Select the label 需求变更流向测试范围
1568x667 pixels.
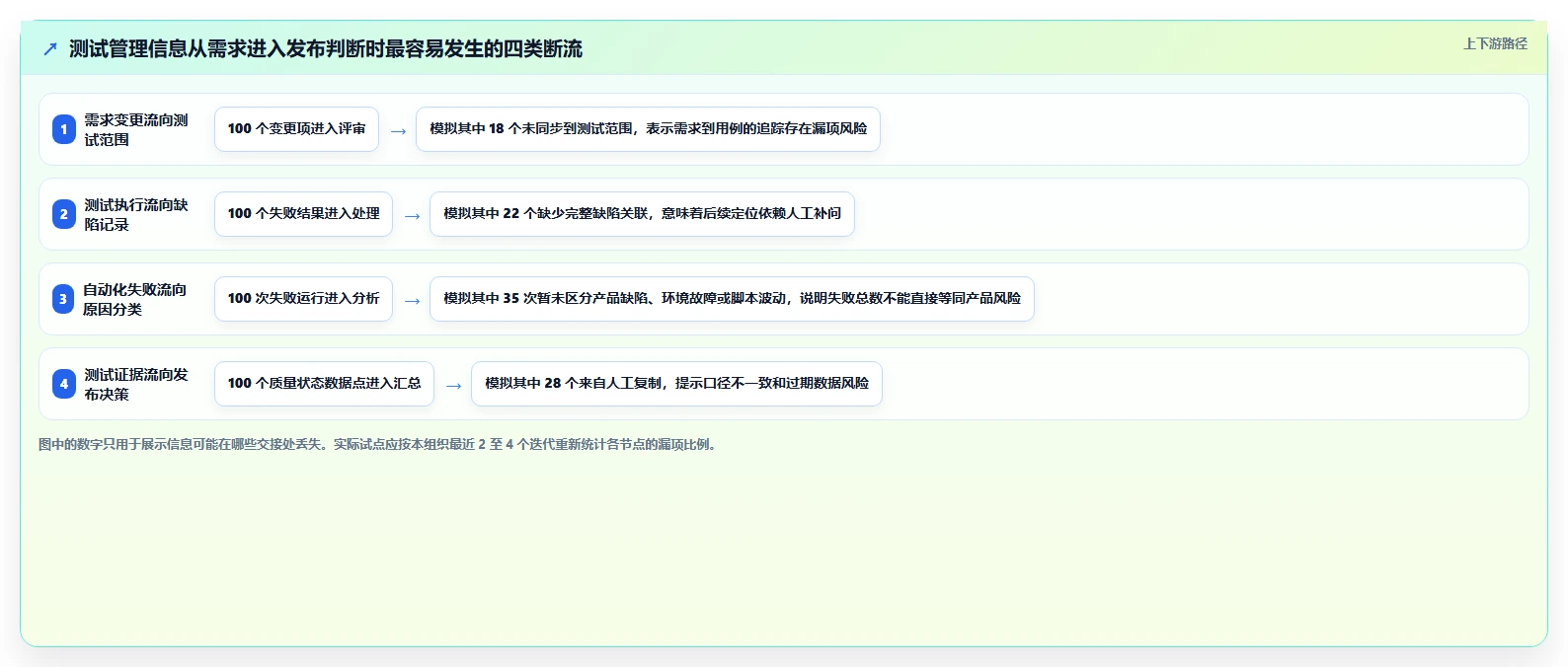point(136,129)
